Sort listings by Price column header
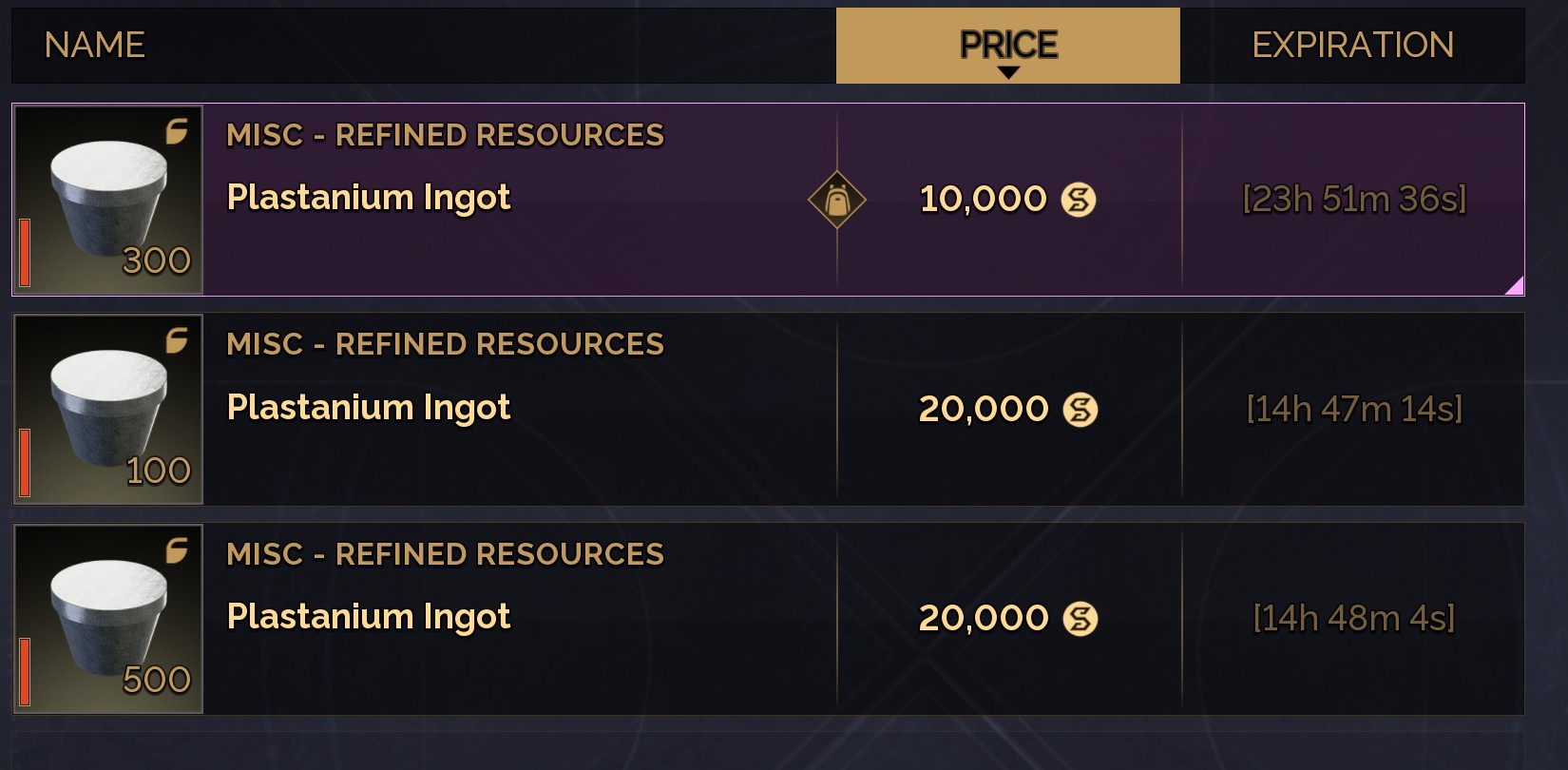Screen dimensions: 1568x770 coord(1008,46)
